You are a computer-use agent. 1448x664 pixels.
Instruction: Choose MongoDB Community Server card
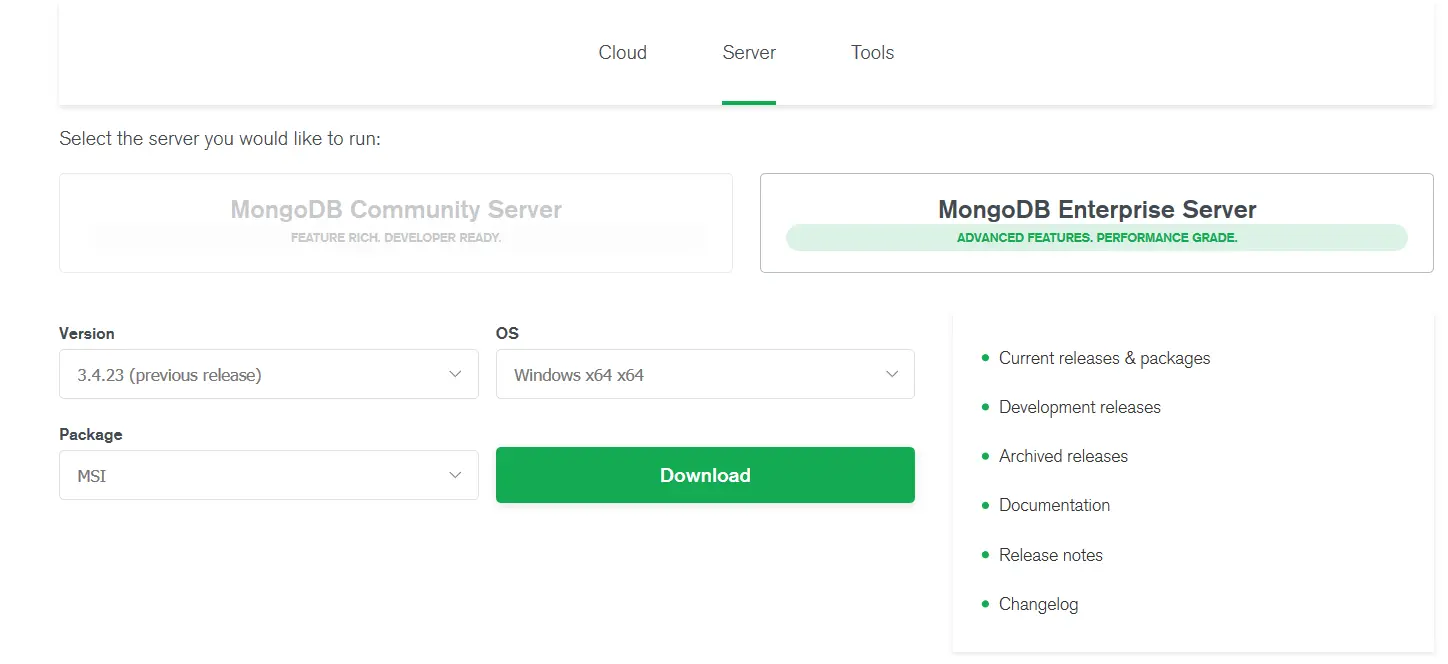pyautogui.click(x=396, y=223)
